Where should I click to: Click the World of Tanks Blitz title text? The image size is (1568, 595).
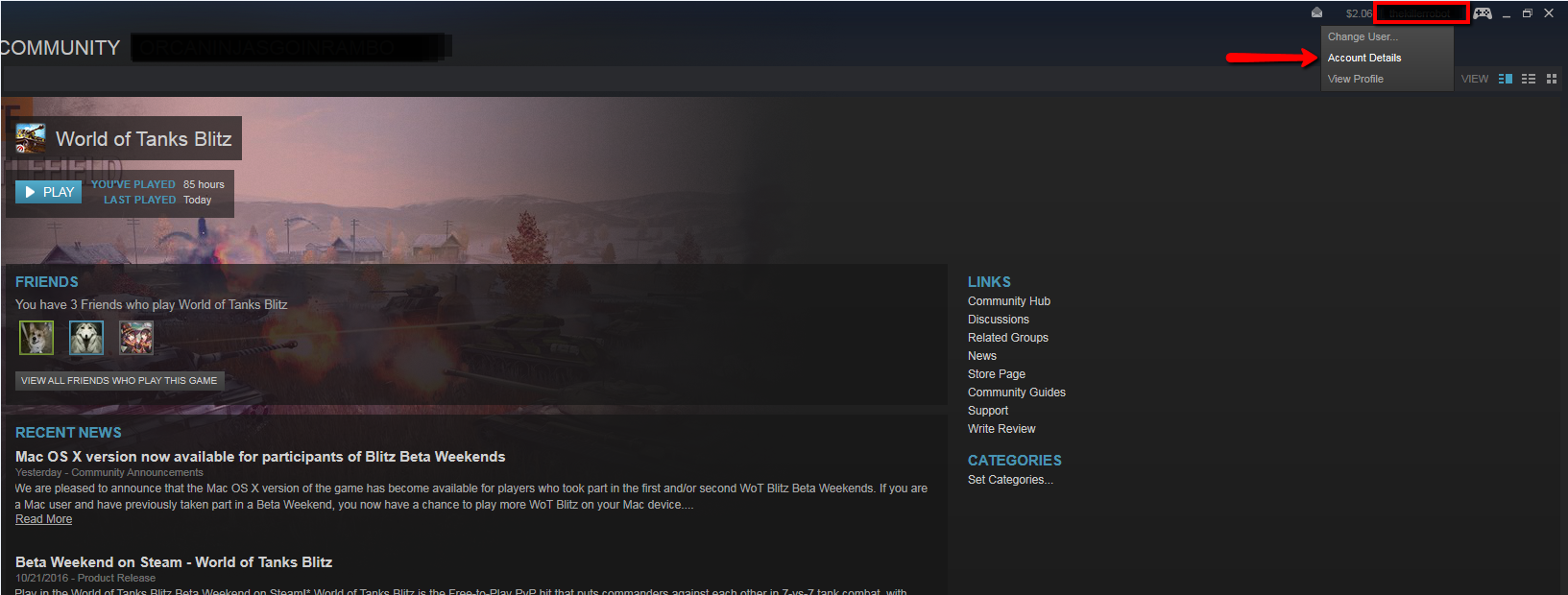(x=144, y=139)
